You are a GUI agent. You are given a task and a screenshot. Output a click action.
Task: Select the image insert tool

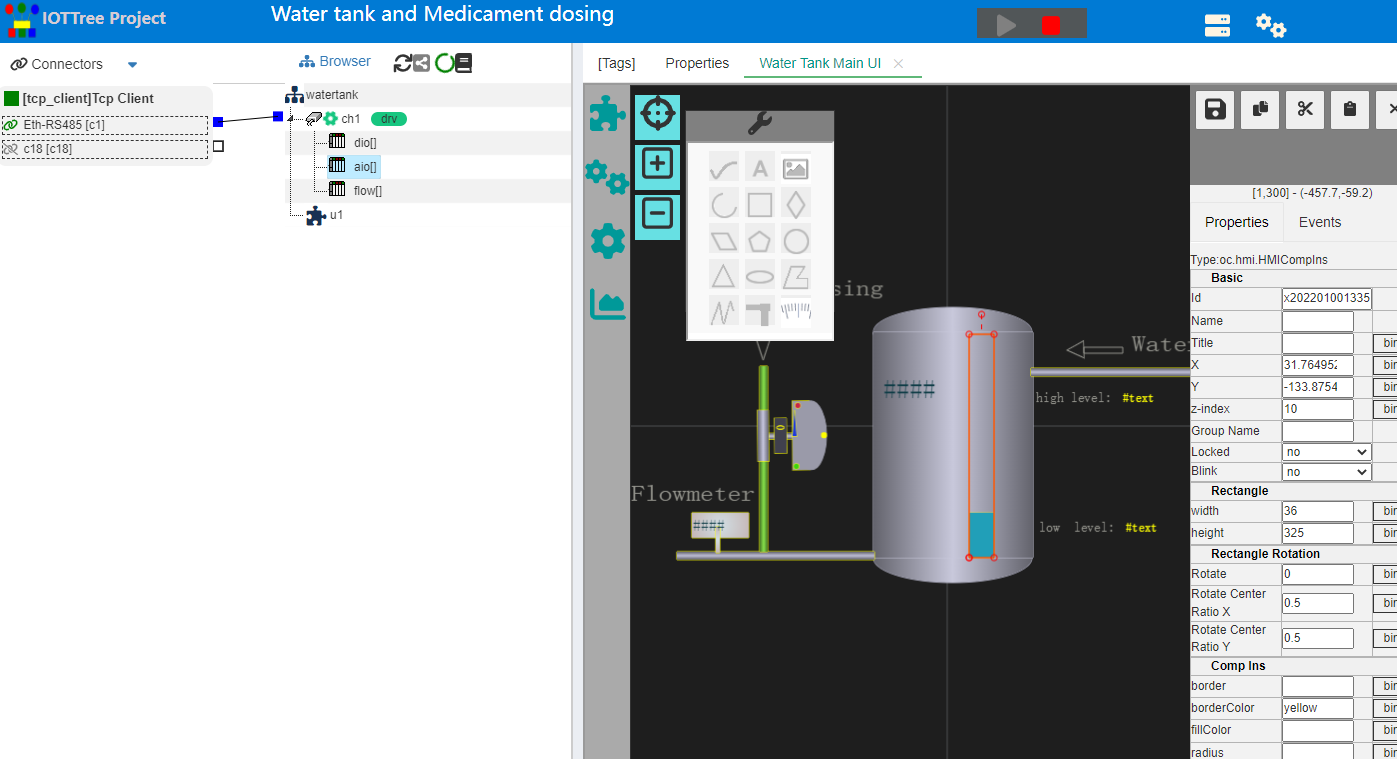[796, 168]
